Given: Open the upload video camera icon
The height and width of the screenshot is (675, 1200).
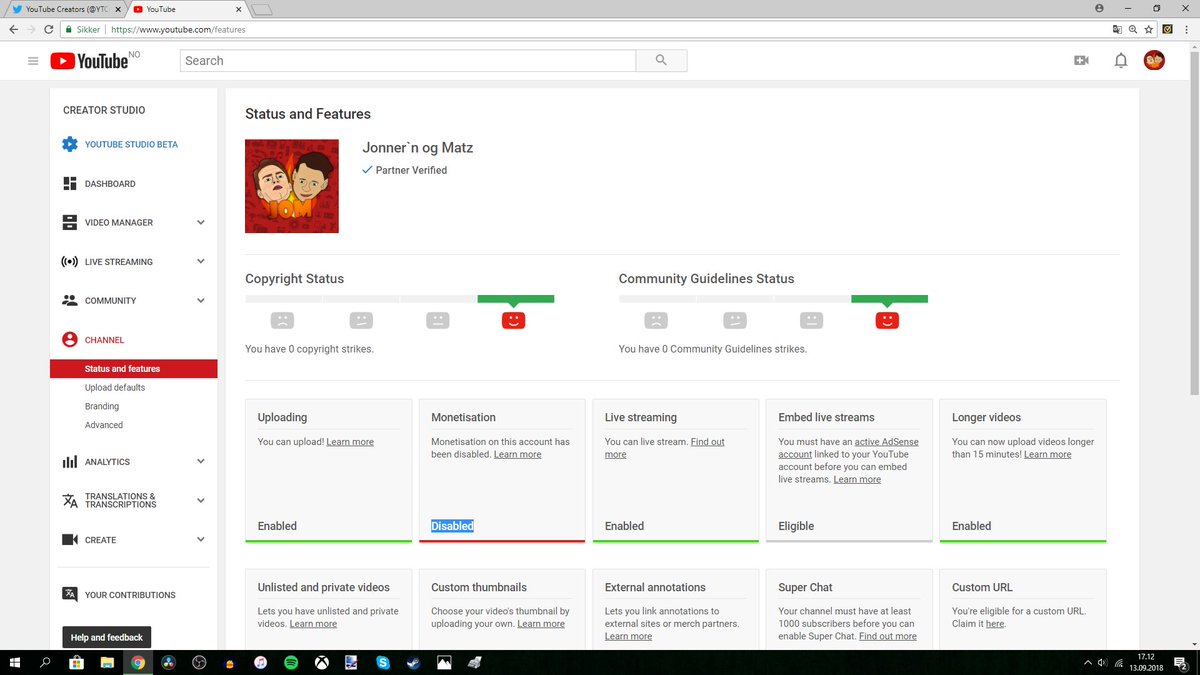Looking at the screenshot, I should click(x=1081, y=61).
